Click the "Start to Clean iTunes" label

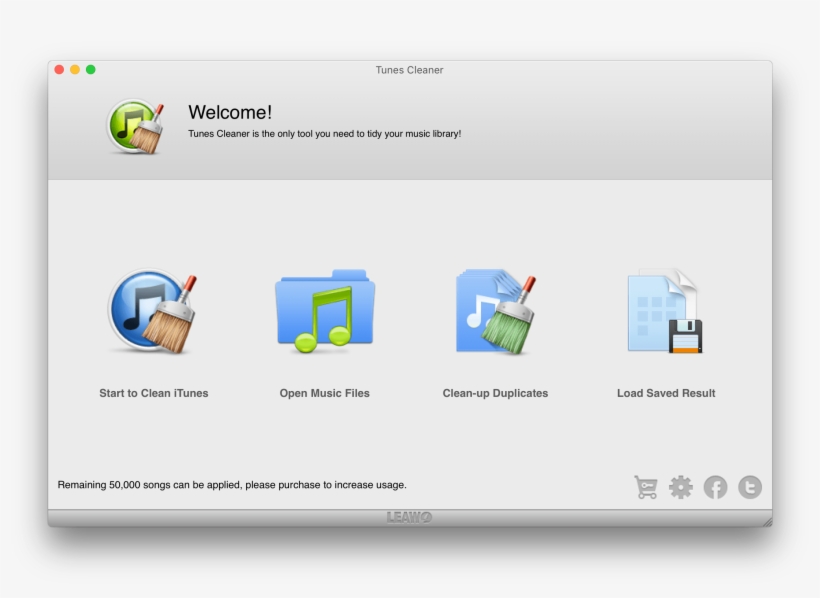coord(154,393)
